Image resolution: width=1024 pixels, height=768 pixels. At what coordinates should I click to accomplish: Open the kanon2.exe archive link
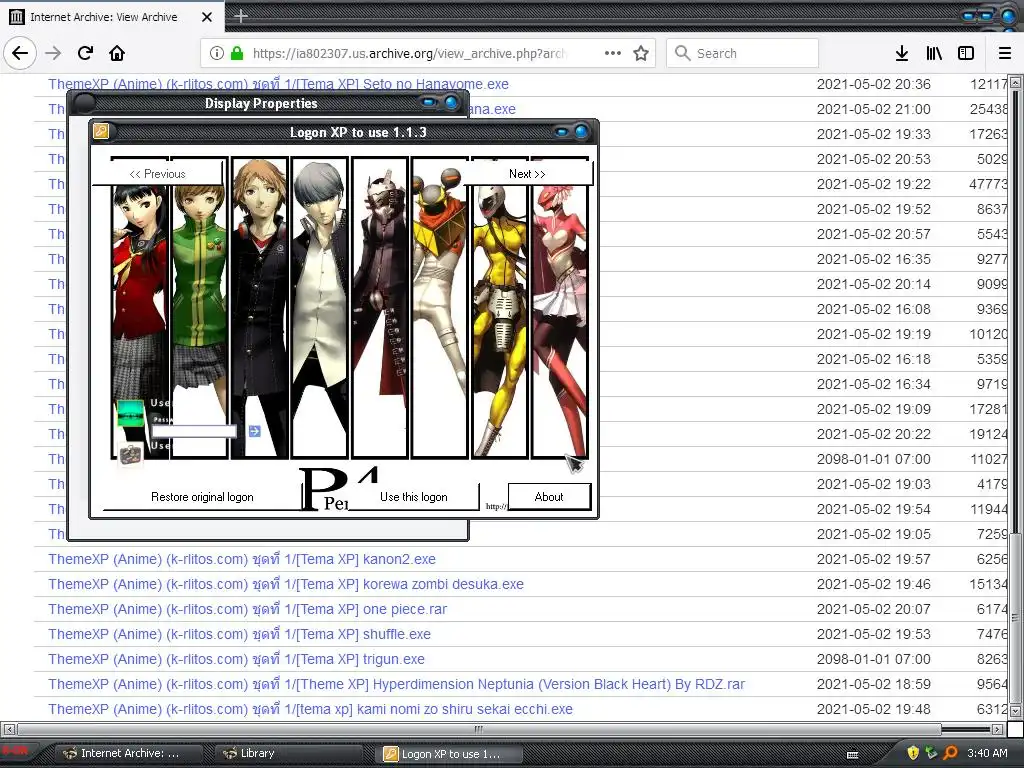point(242,559)
